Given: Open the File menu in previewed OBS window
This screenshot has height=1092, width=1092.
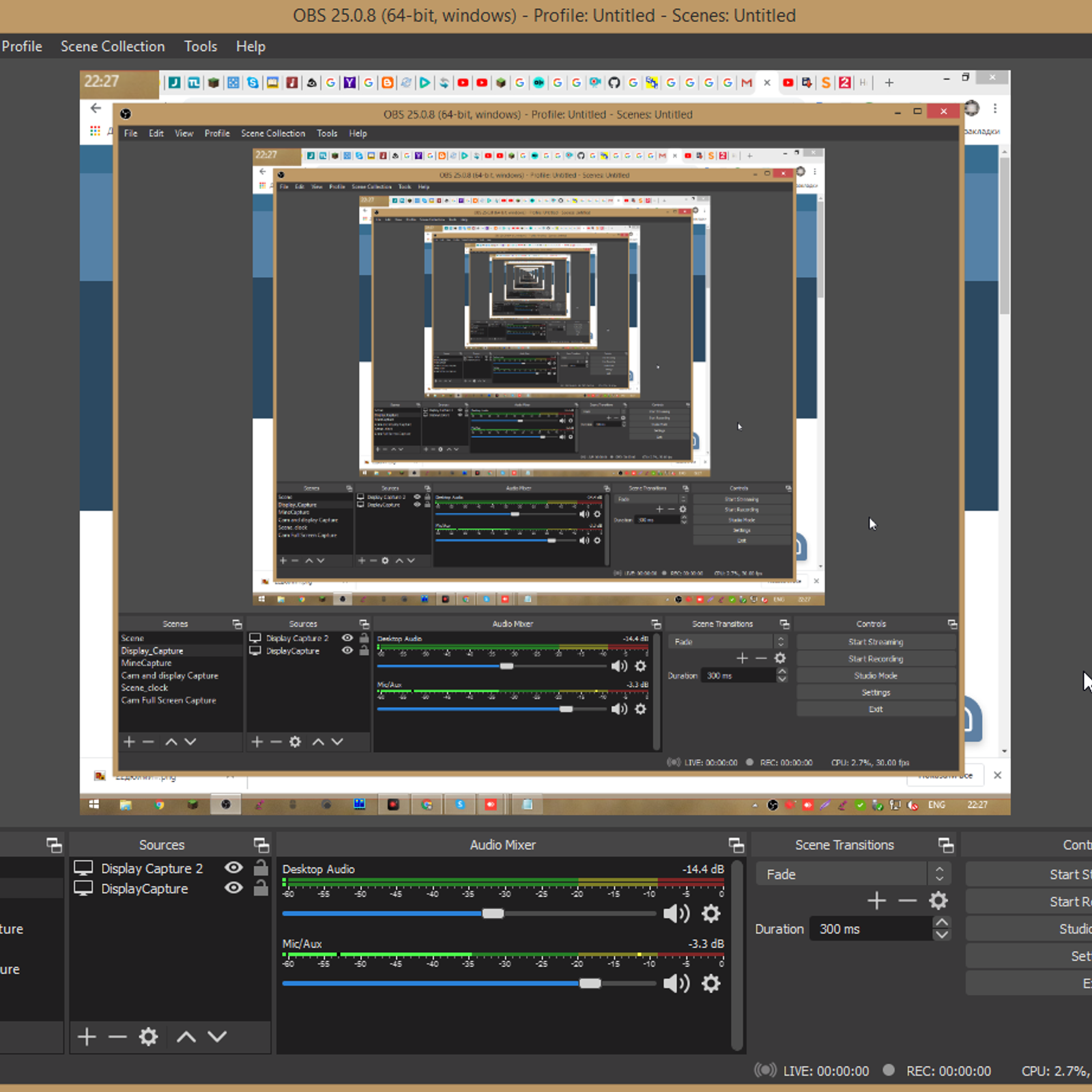Looking at the screenshot, I should [130, 133].
